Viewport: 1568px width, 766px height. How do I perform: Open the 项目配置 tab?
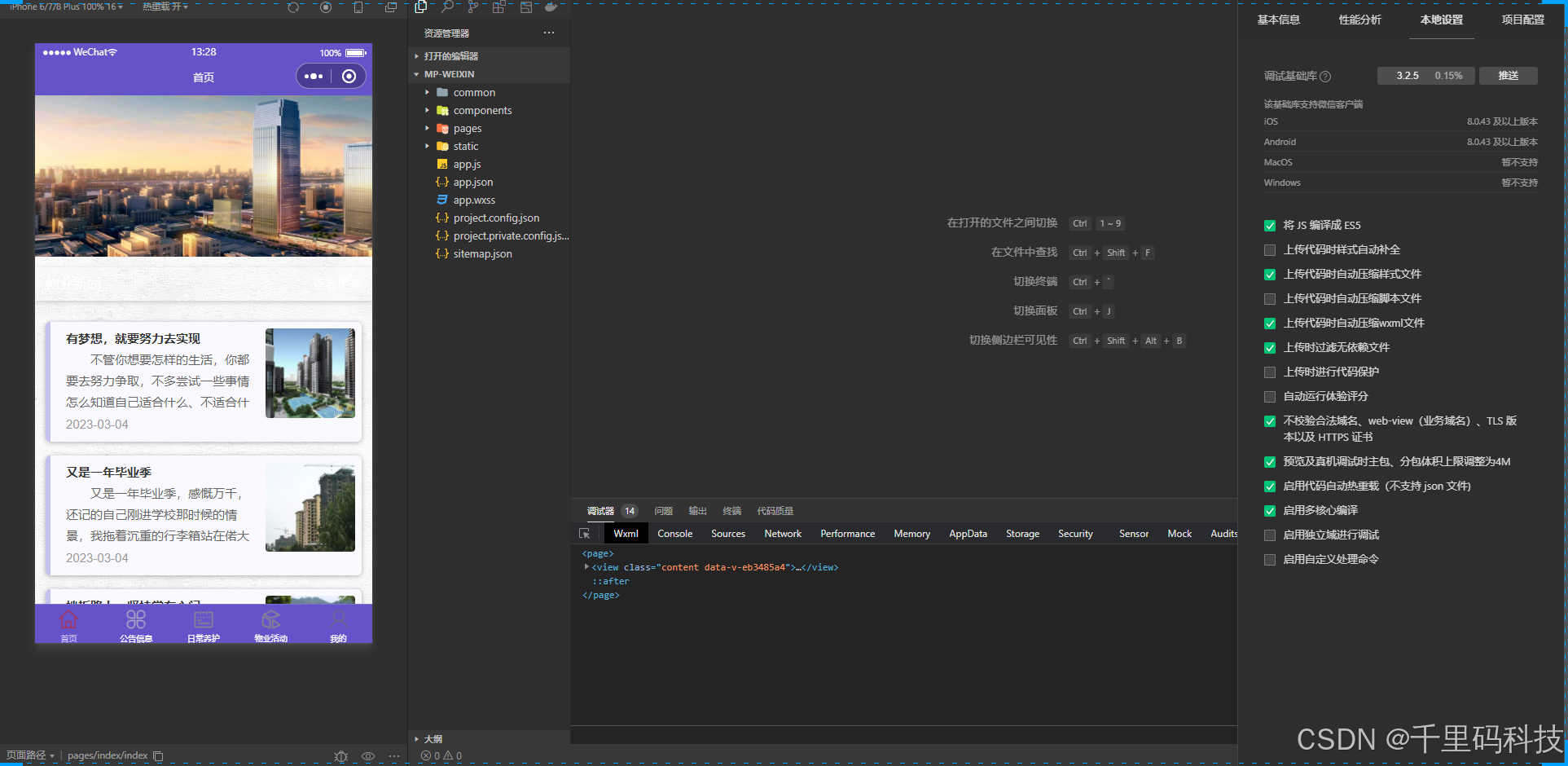(x=1522, y=20)
